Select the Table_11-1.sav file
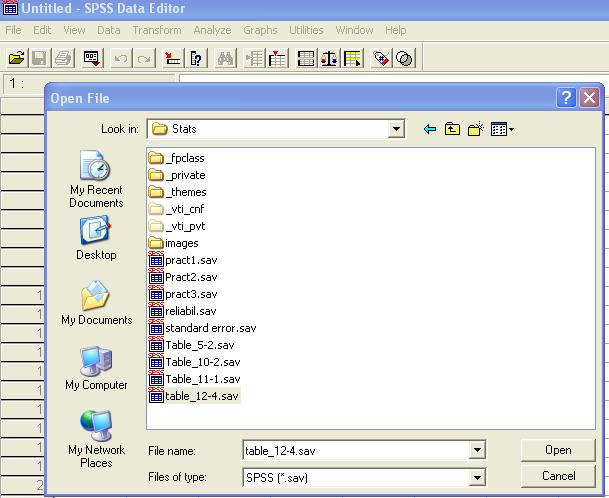 [195, 379]
